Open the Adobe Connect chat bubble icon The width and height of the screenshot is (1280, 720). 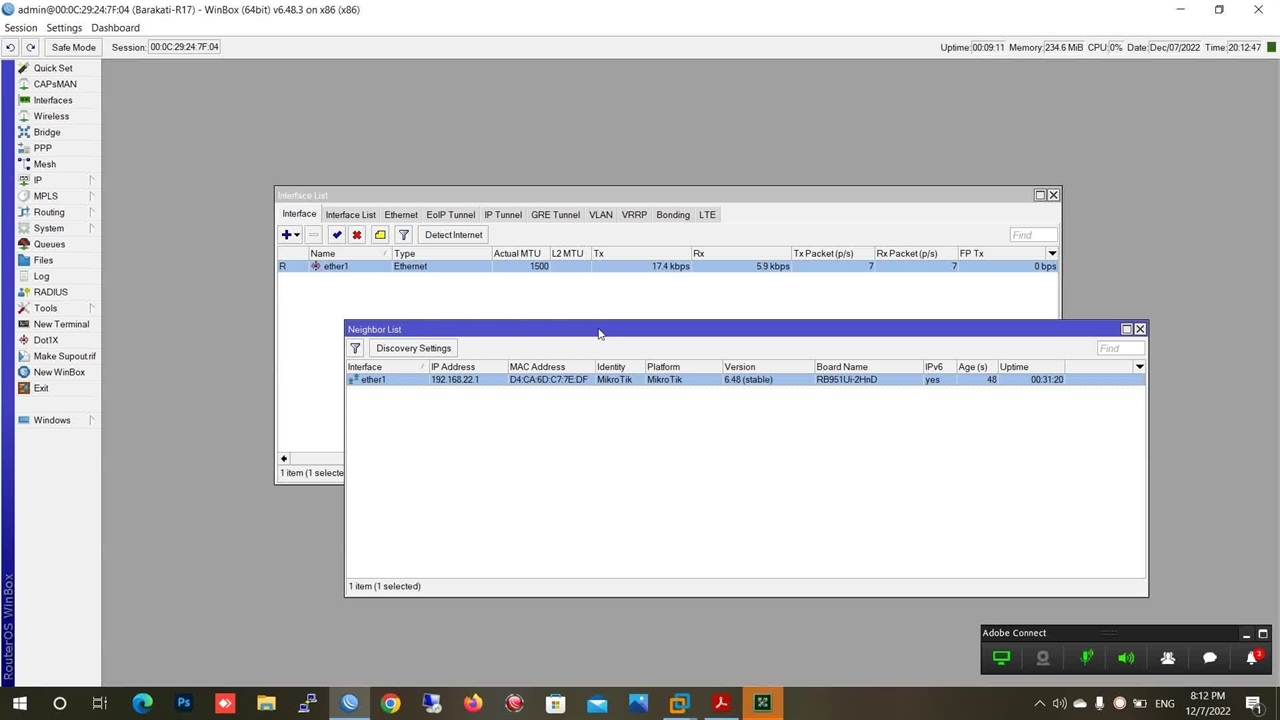coord(1209,658)
